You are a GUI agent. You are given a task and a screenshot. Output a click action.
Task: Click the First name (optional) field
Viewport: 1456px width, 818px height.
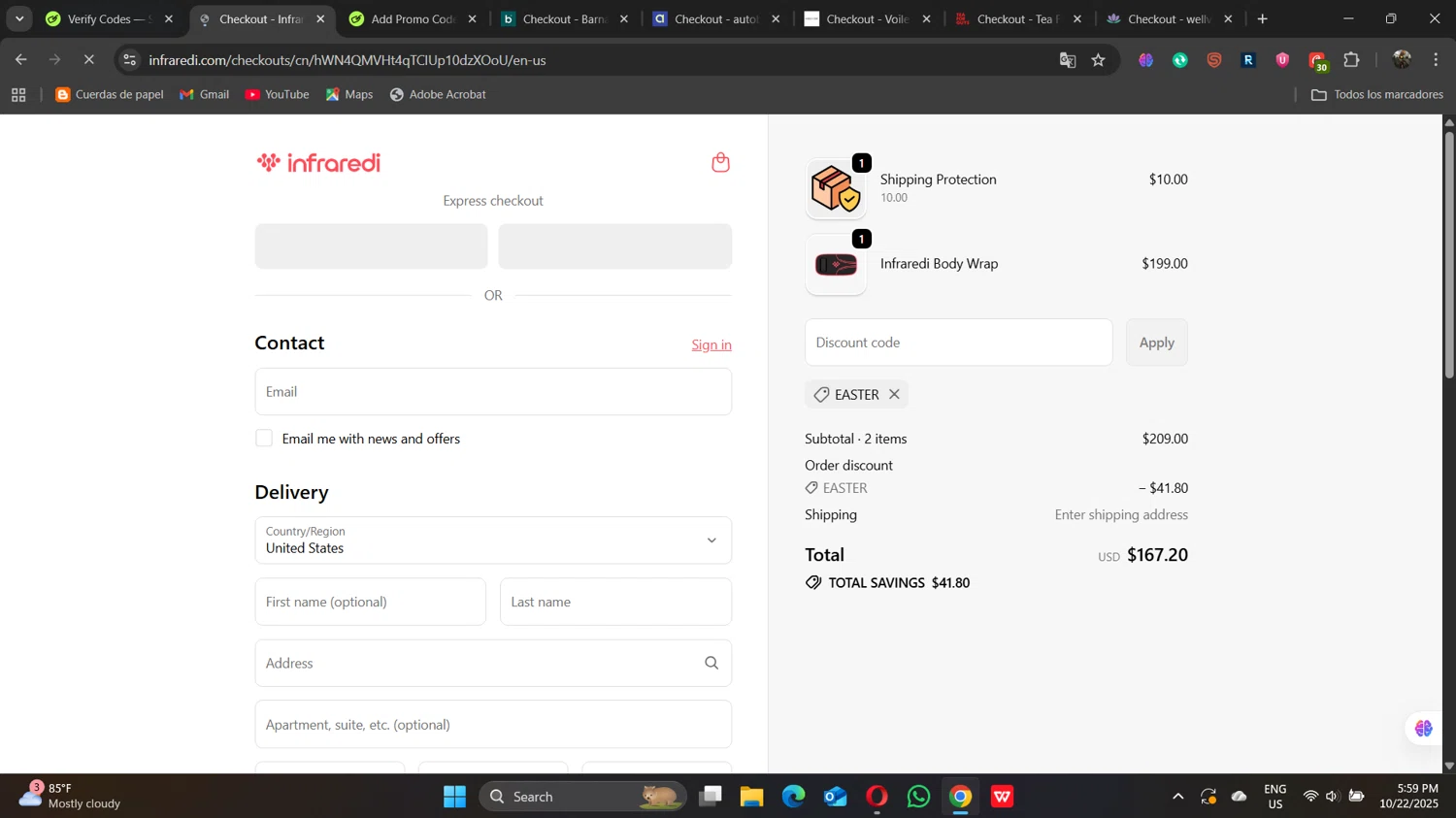pyautogui.click(x=370, y=602)
